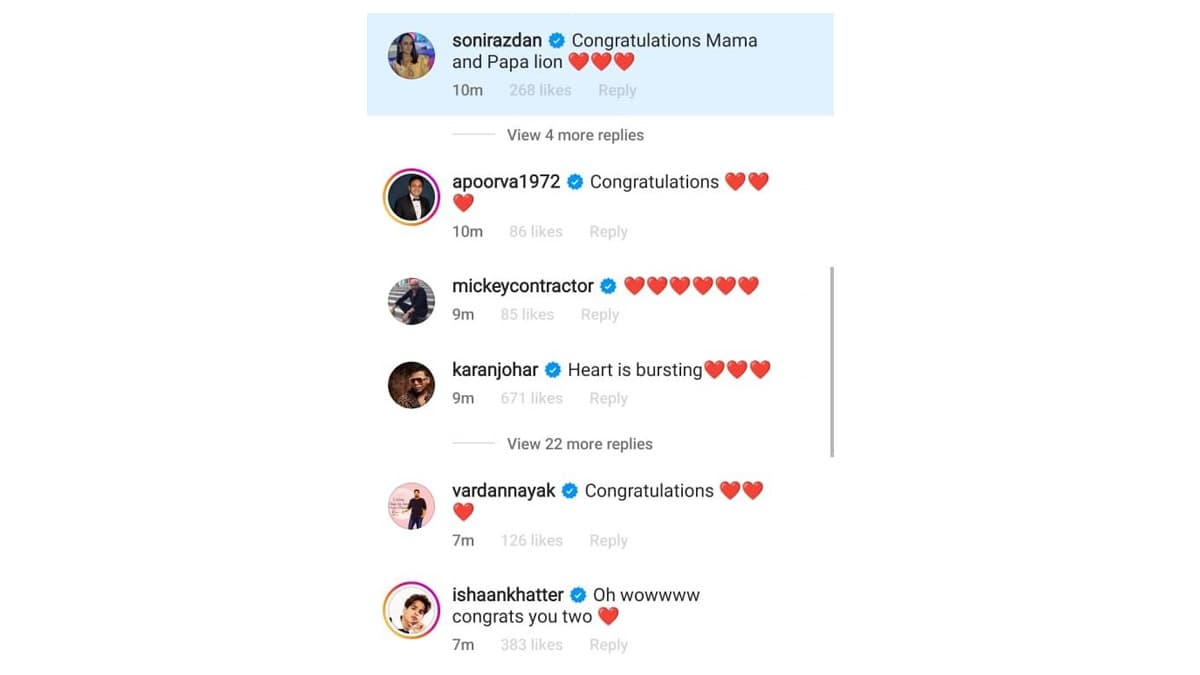The height and width of the screenshot is (675, 1200).
Task: View 268 likes on sonirazdan's comment
Action: pyautogui.click(x=540, y=90)
